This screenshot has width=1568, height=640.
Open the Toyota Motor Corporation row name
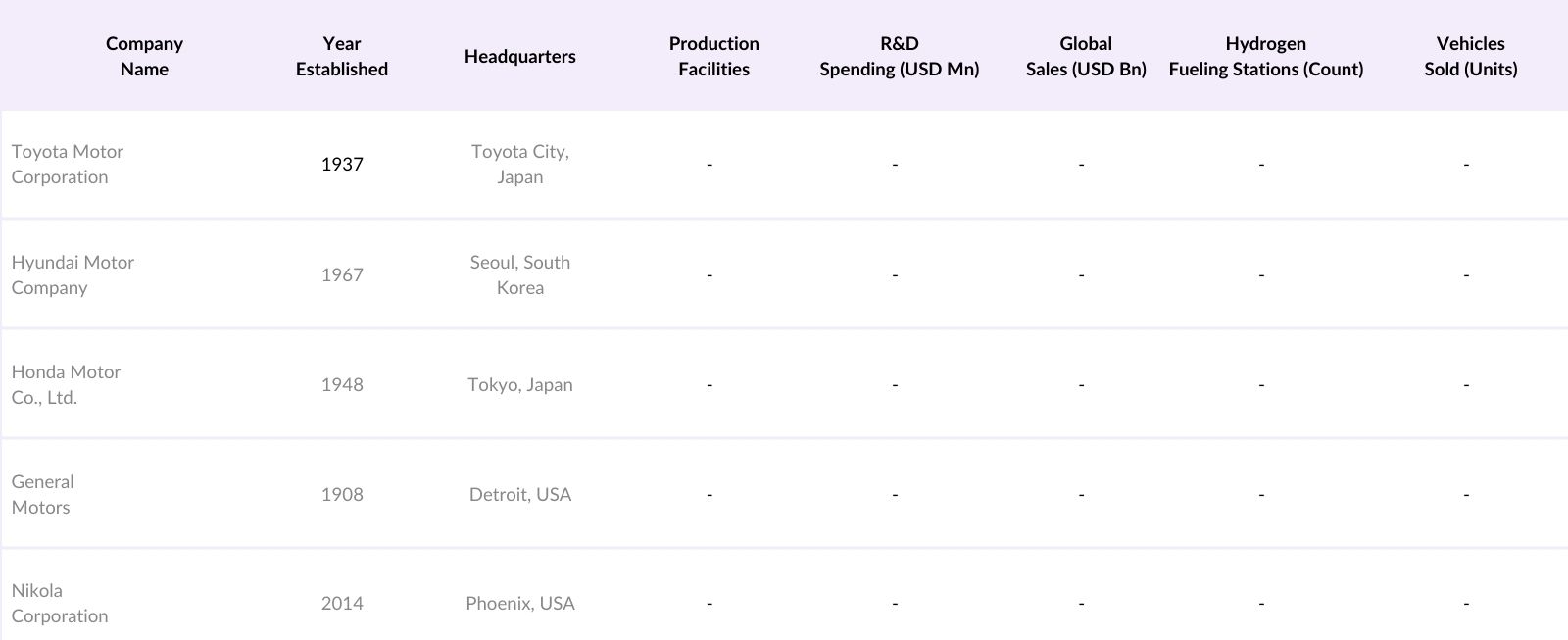68,165
